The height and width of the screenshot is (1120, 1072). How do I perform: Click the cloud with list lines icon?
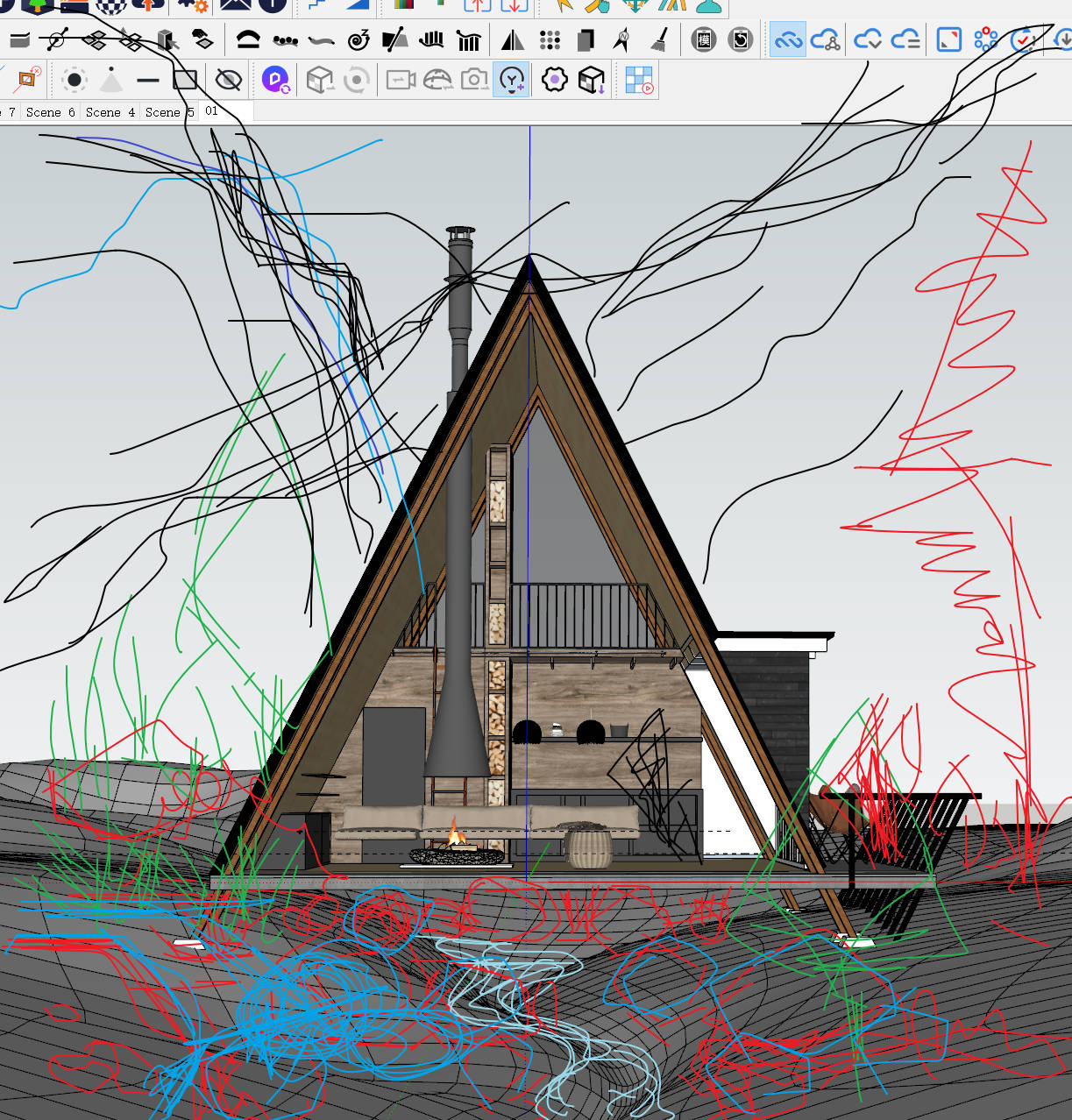905,40
